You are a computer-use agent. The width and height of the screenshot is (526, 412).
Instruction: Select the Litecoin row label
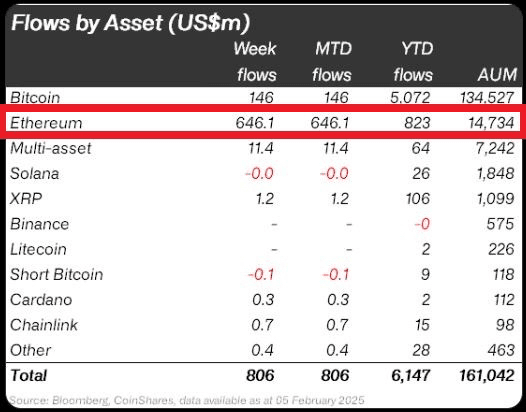pyautogui.click(x=38, y=249)
